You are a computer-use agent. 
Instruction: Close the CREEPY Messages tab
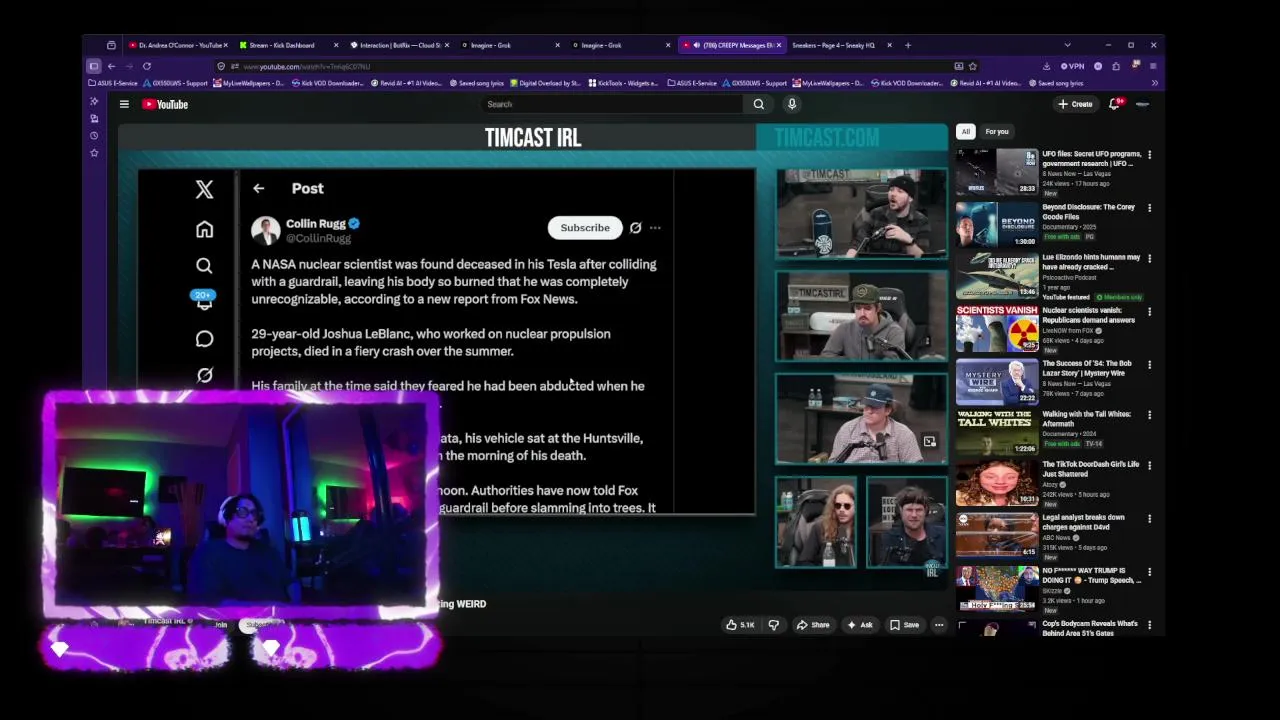click(x=779, y=45)
